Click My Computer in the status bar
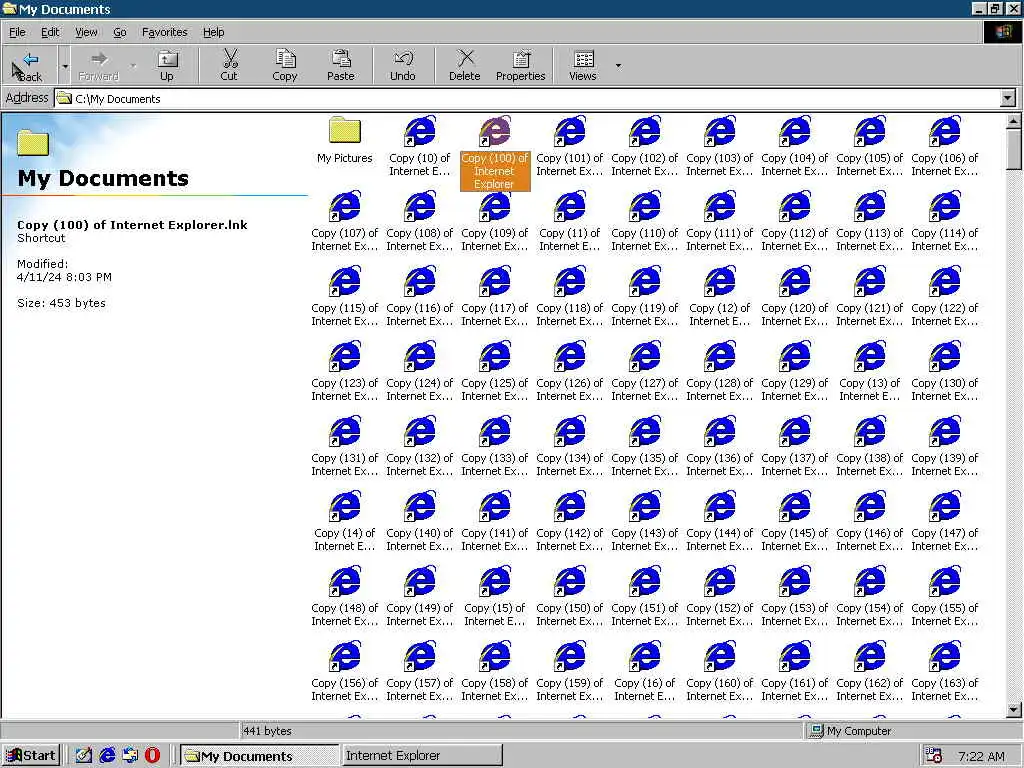Image resolution: width=1024 pixels, height=768 pixels. [850, 731]
